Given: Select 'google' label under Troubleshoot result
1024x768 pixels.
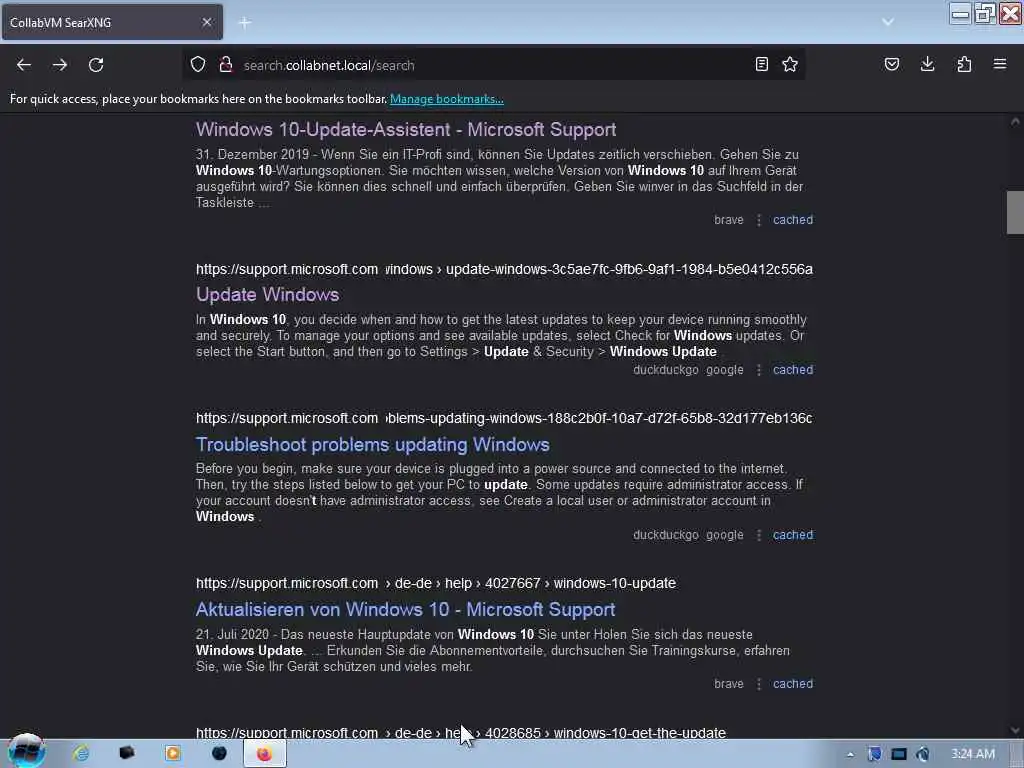Looking at the screenshot, I should [724, 535].
